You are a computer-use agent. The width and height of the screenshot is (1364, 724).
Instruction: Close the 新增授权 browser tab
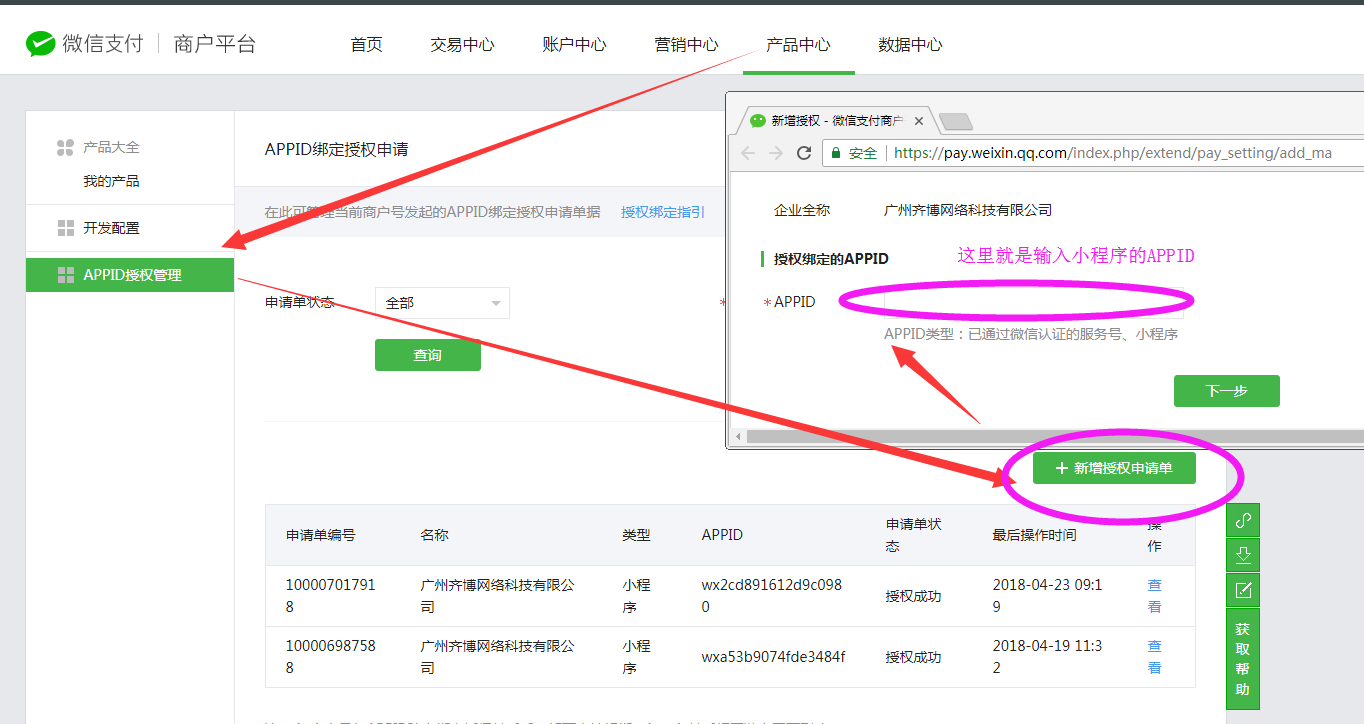(921, 121)
